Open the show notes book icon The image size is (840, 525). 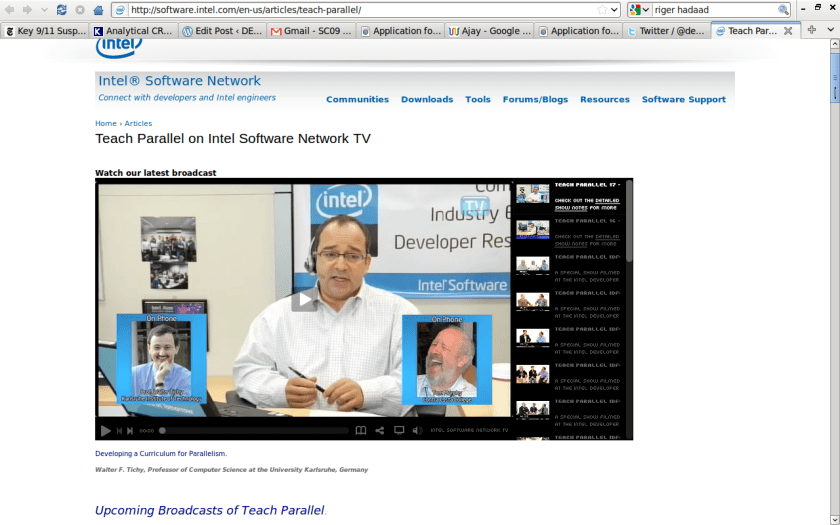tap(361, 431)
